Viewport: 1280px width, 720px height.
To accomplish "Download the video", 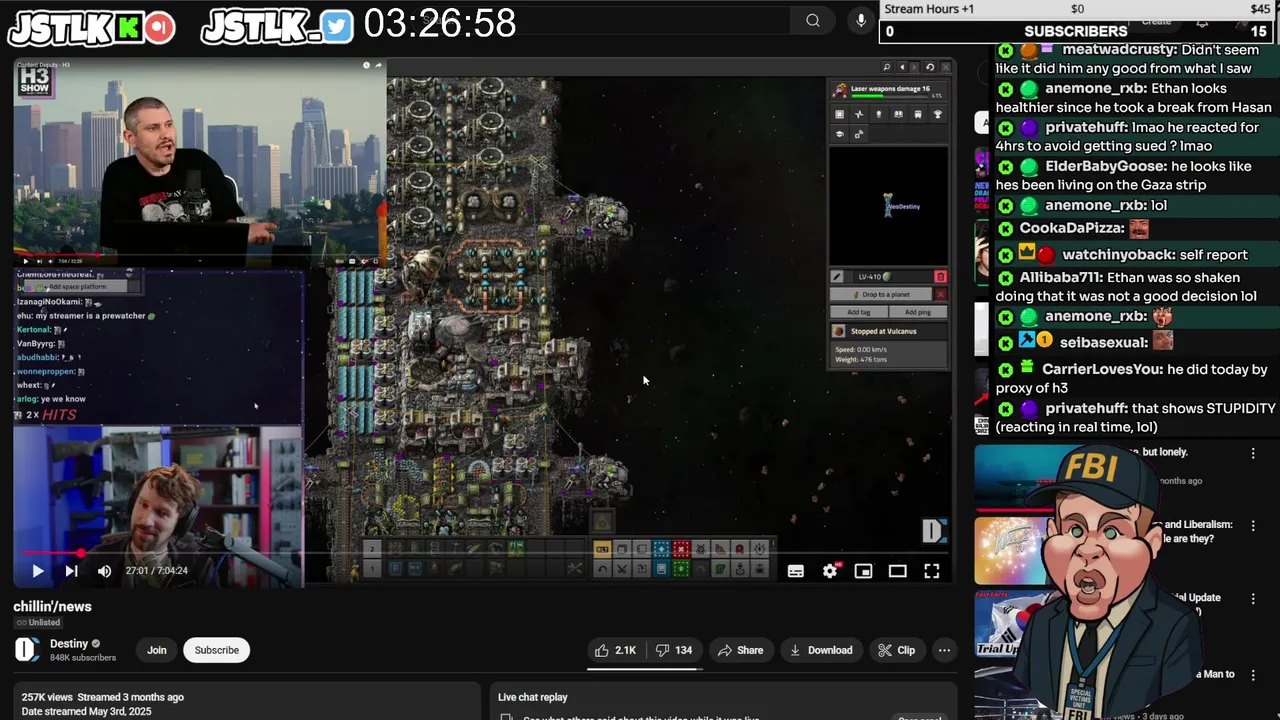I will pyautogui.click(x=821, y=650).
